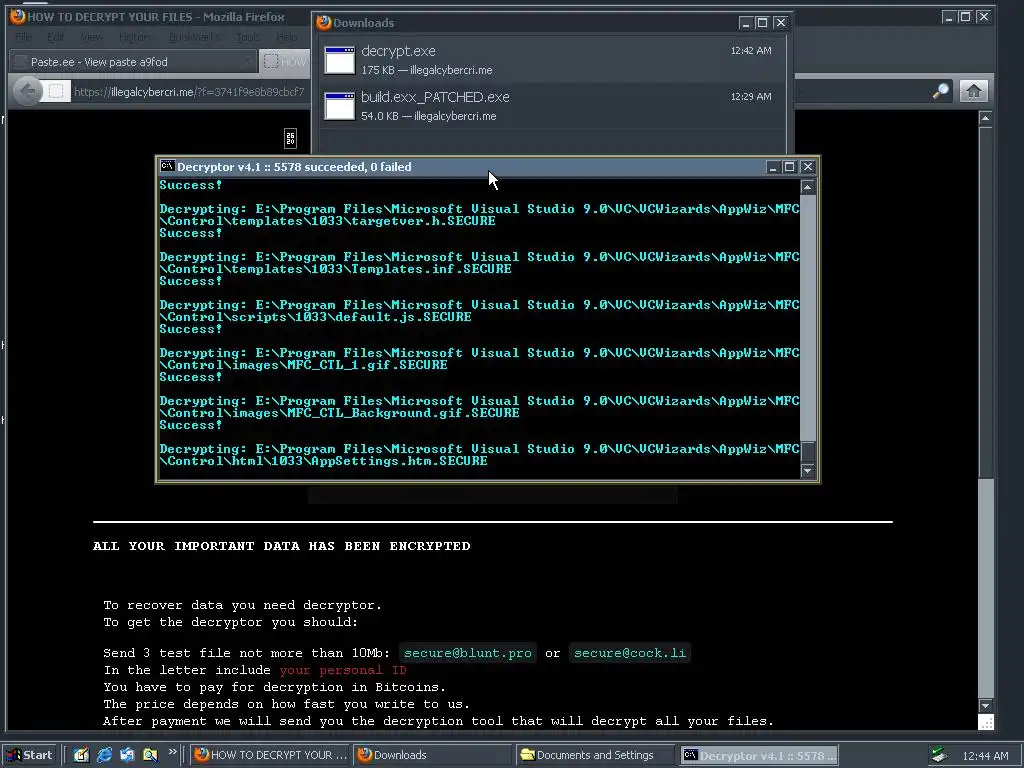Select build.exx_PATCHED.exe in Downloads list
The width and height of the screenshot is (1024, 768).
coord(551,106)
